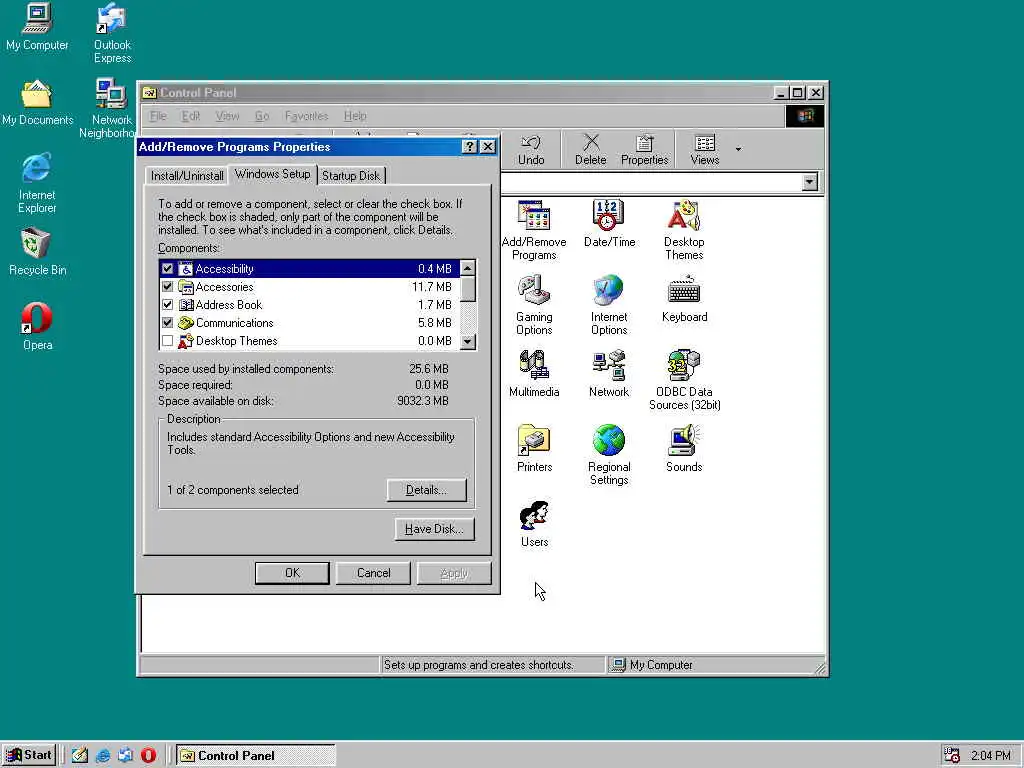Uncheck the Accessories component checkbox

coord(168,287)
